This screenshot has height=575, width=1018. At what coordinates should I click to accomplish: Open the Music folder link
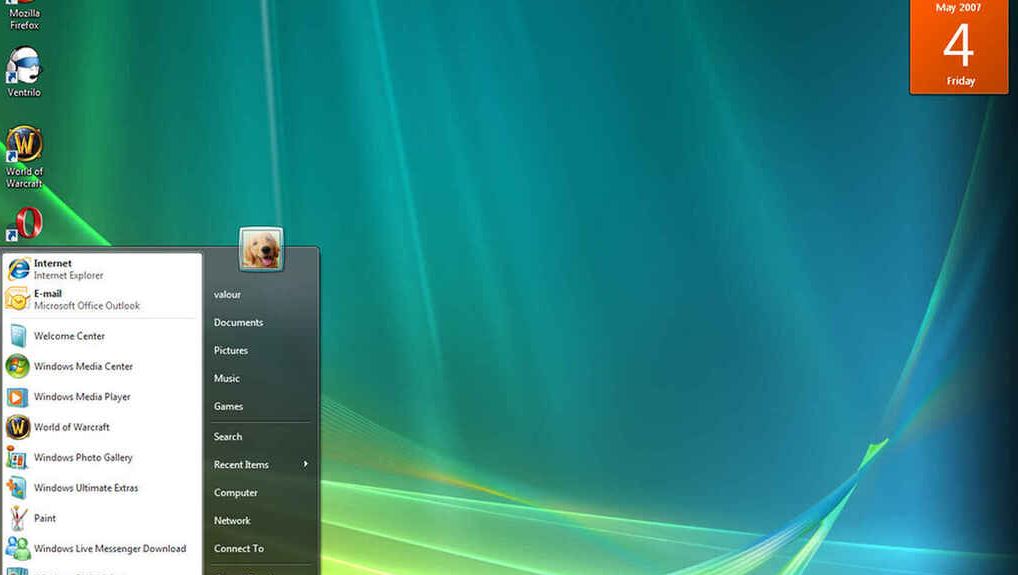[227, 378]
